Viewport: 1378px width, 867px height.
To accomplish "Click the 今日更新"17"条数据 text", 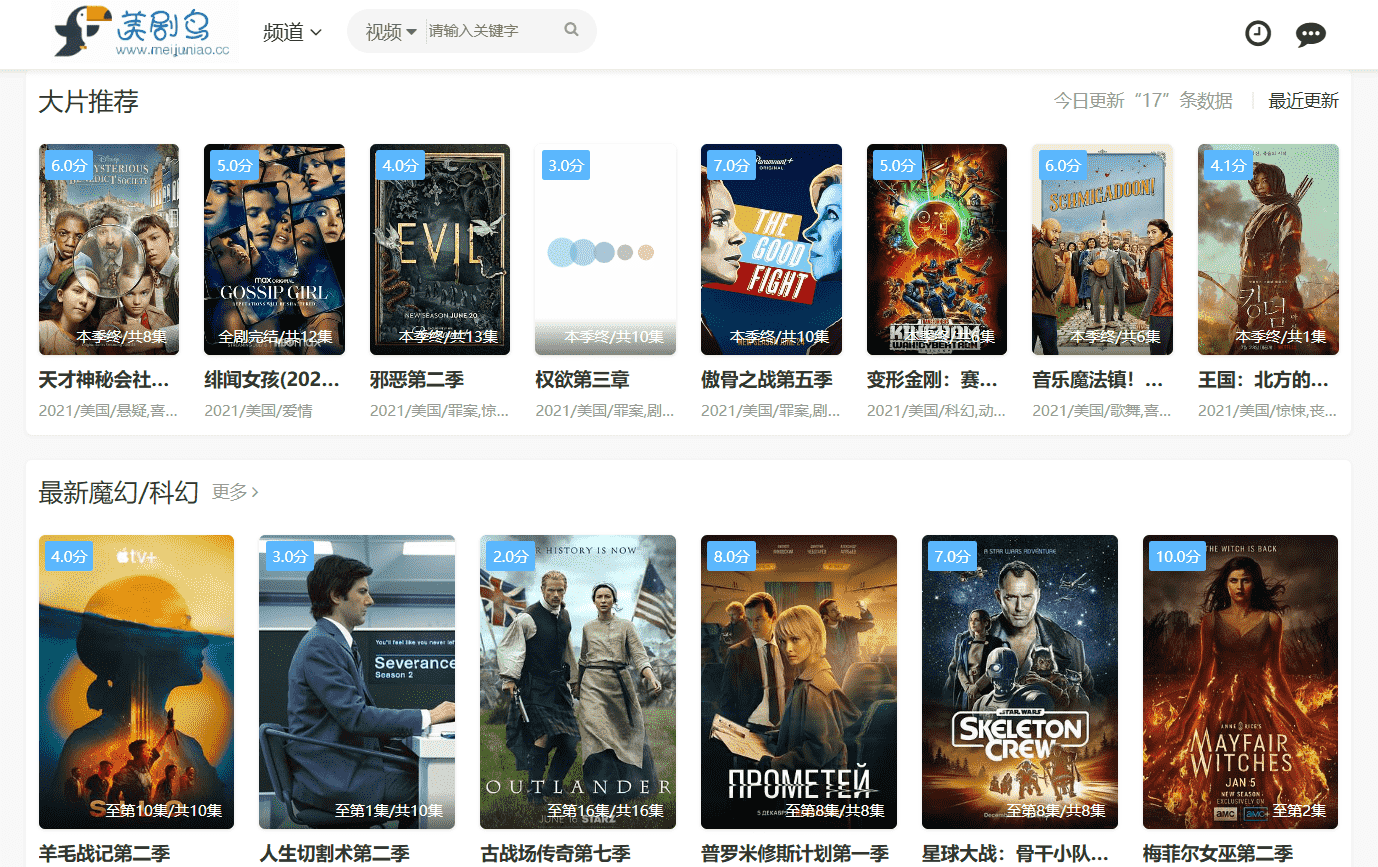I will point(1143,101).
